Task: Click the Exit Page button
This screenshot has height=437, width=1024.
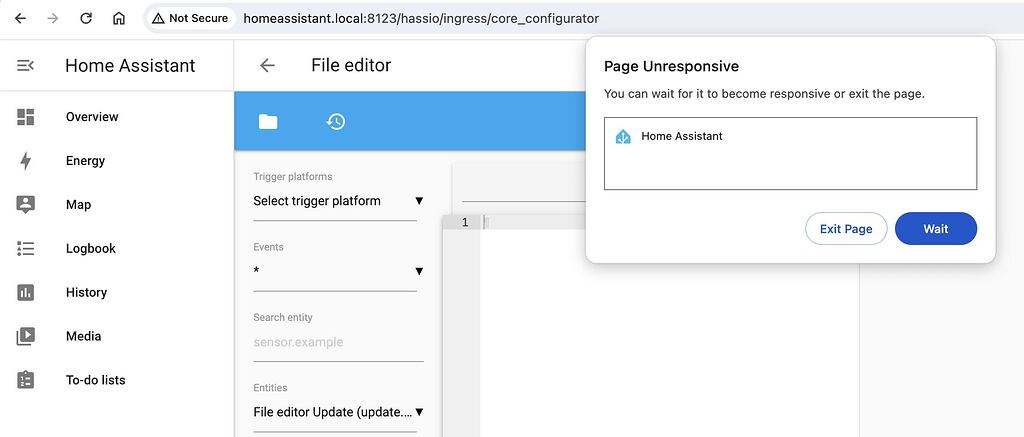Action: click(x=846, y=229)
